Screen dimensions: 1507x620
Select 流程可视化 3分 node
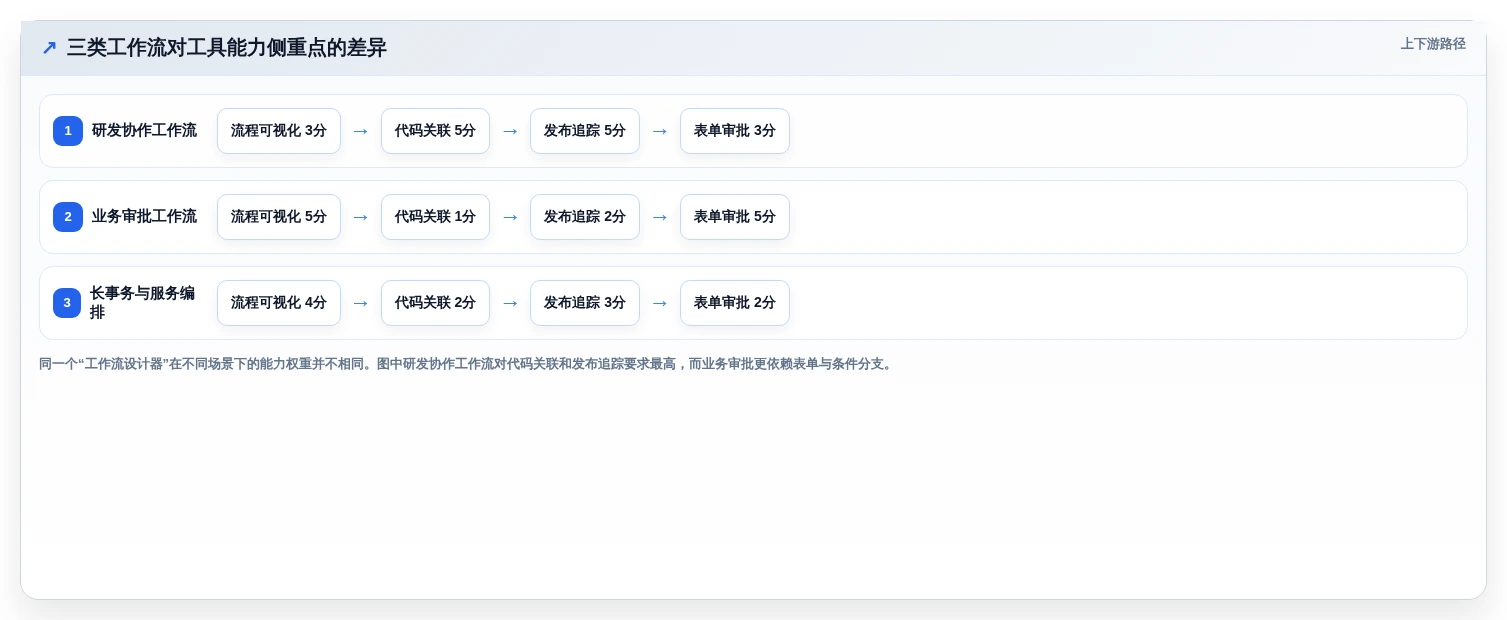(279, 131)
